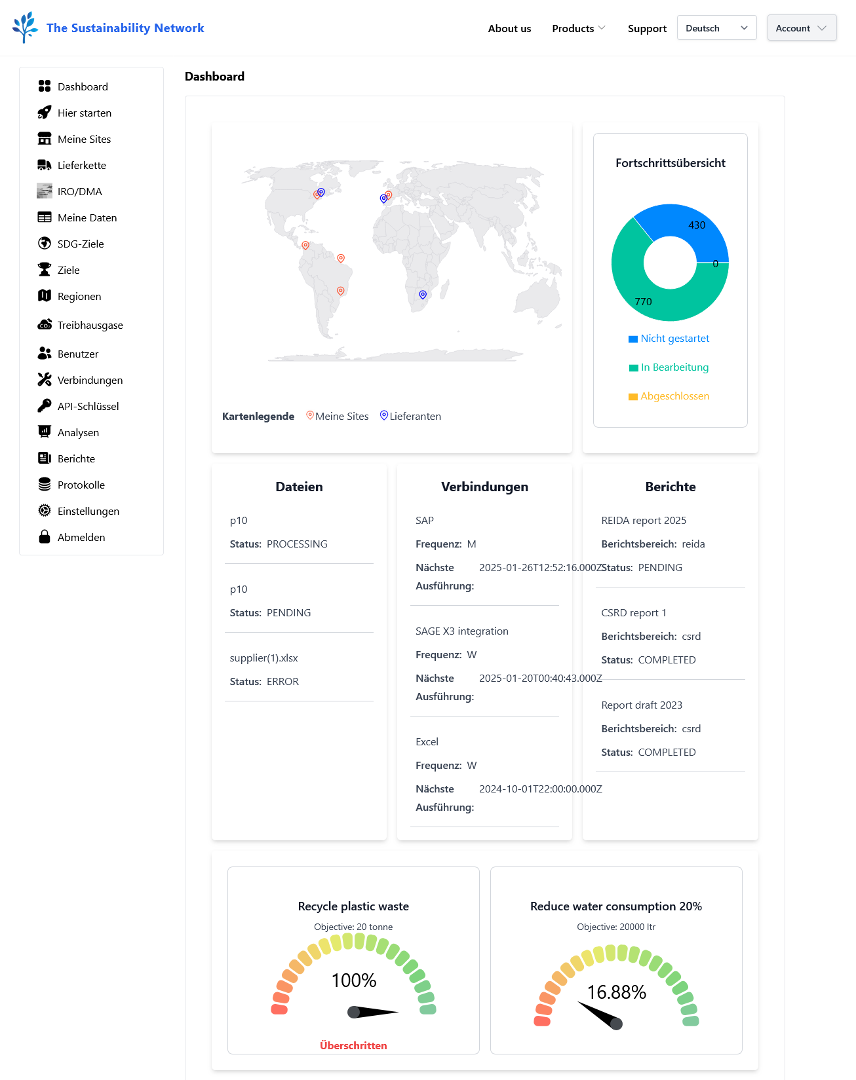Open Lieferkette page from sidebar
Viewport: 856px width, 1080px height.
82,165
